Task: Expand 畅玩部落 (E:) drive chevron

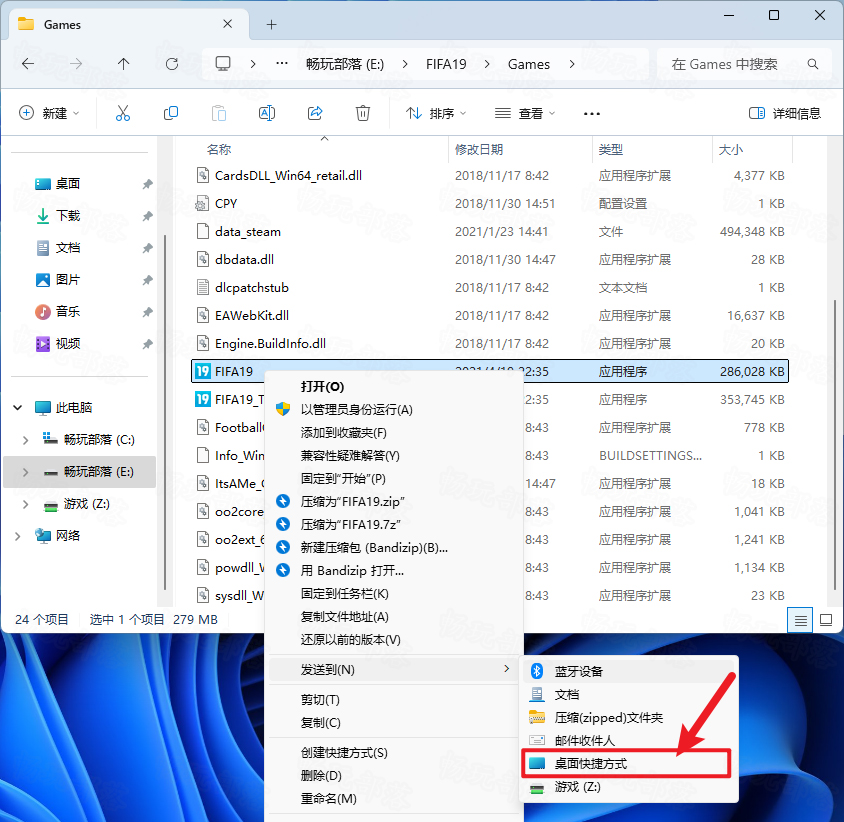Action: (25, 472)
